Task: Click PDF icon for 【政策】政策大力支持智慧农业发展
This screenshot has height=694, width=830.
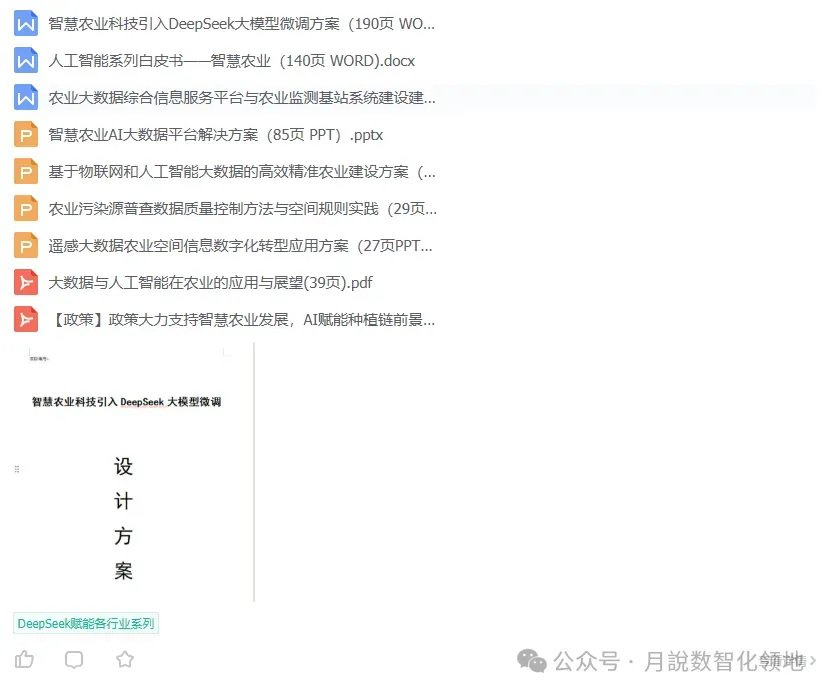Action: [x=25, y=319]
